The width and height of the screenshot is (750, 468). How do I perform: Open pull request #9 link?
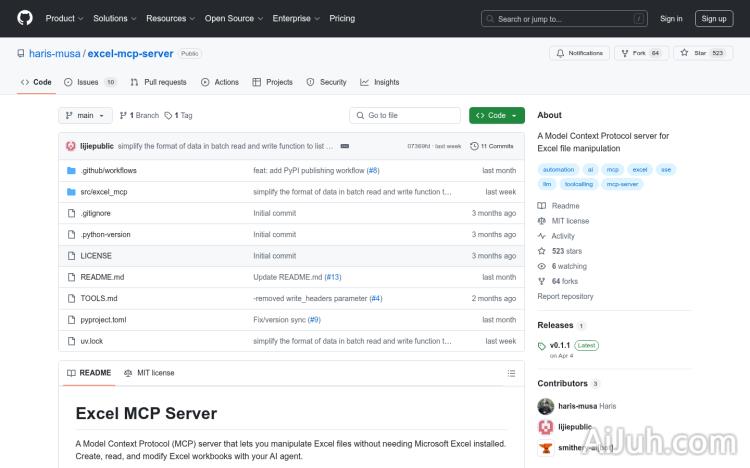(x=314, y=320)
